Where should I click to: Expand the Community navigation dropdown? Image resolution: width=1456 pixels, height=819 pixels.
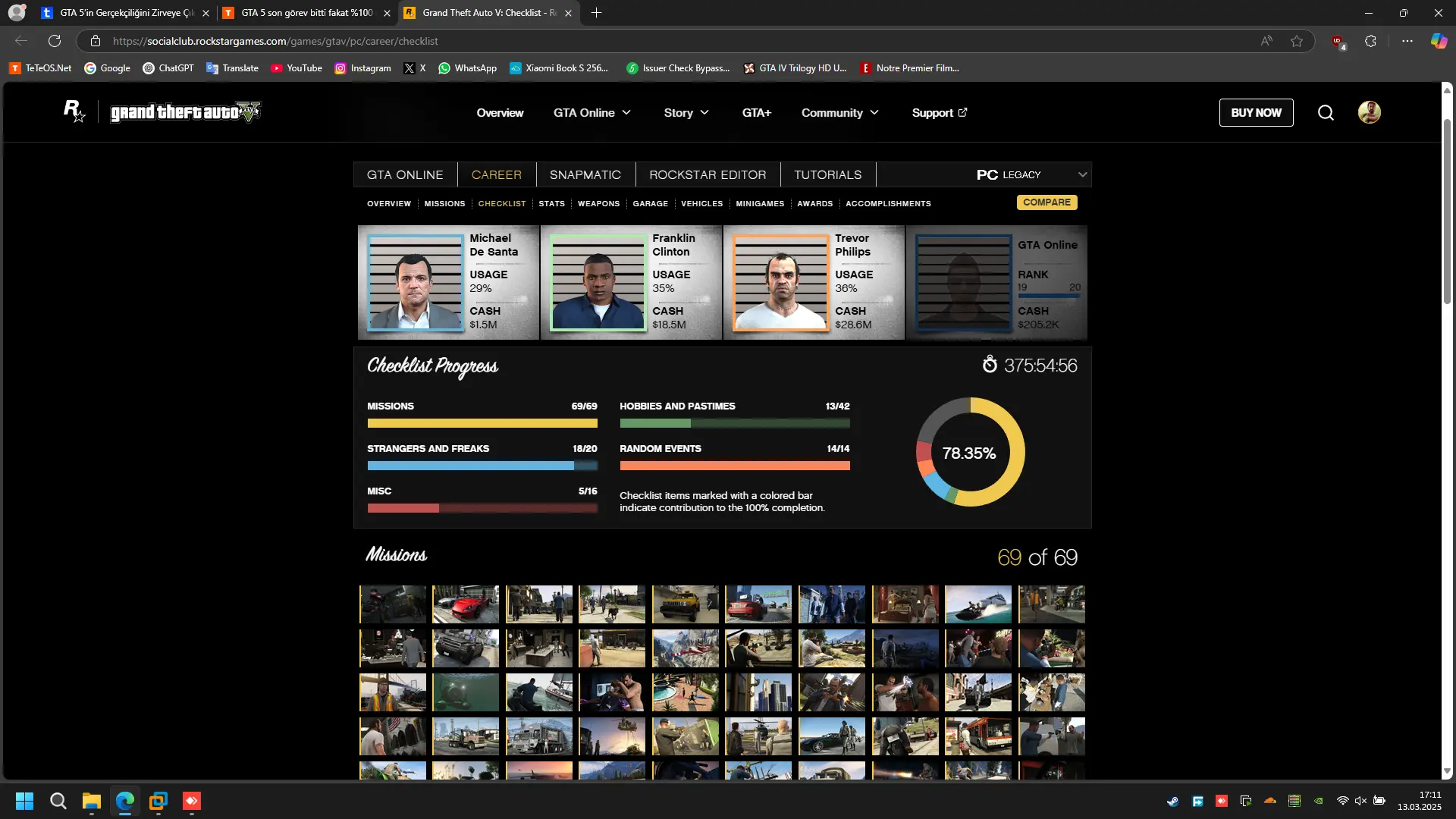point(840,113)
